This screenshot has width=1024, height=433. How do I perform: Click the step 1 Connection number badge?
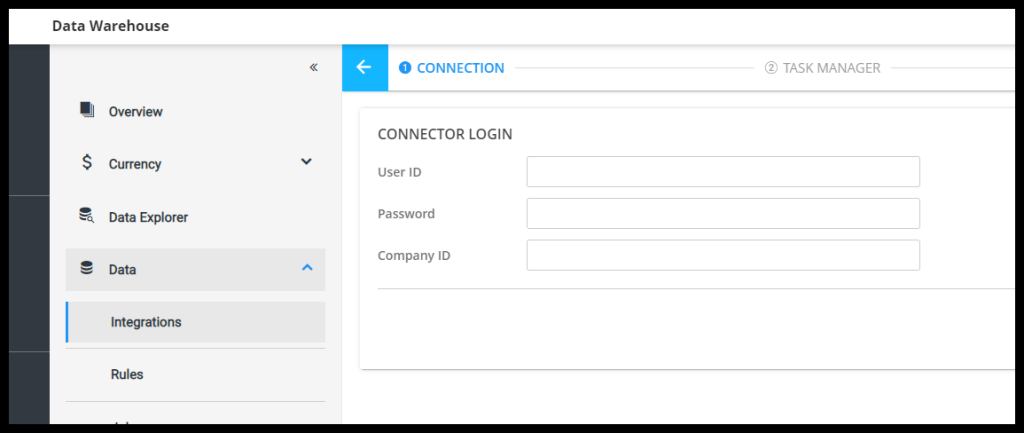point(405,68)
